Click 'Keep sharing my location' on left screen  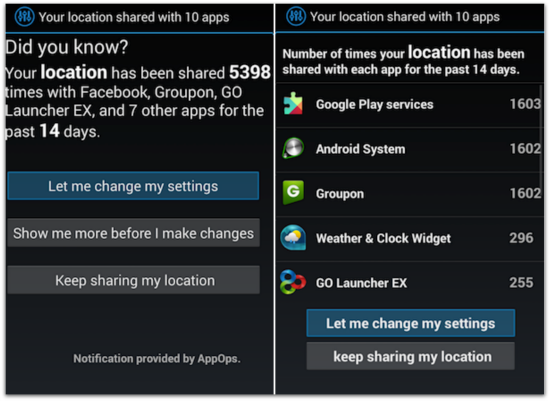[x=133, y=280]
